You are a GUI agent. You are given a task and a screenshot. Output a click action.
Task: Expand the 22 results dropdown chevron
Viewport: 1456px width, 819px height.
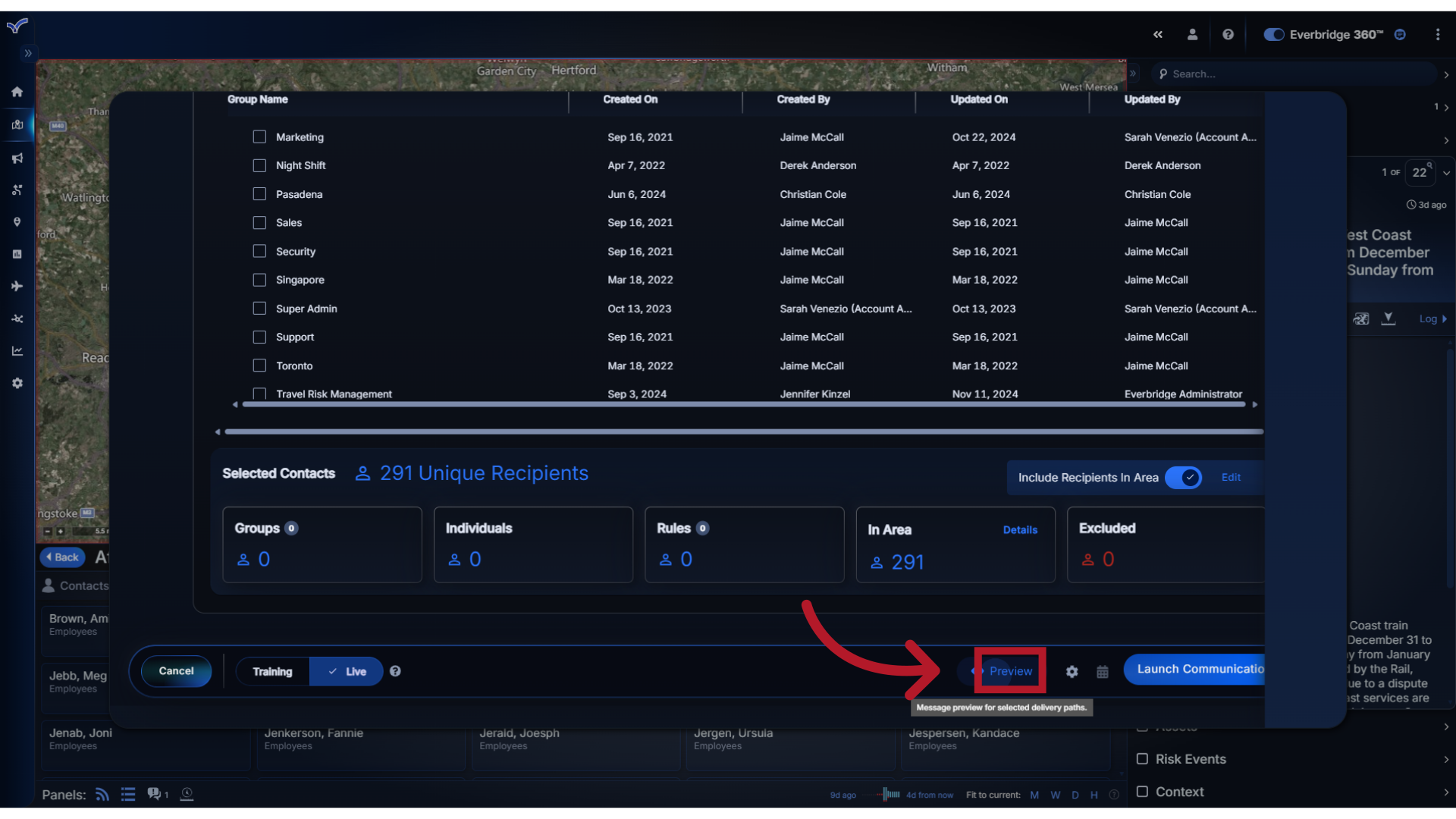(x=1445, y=173)
